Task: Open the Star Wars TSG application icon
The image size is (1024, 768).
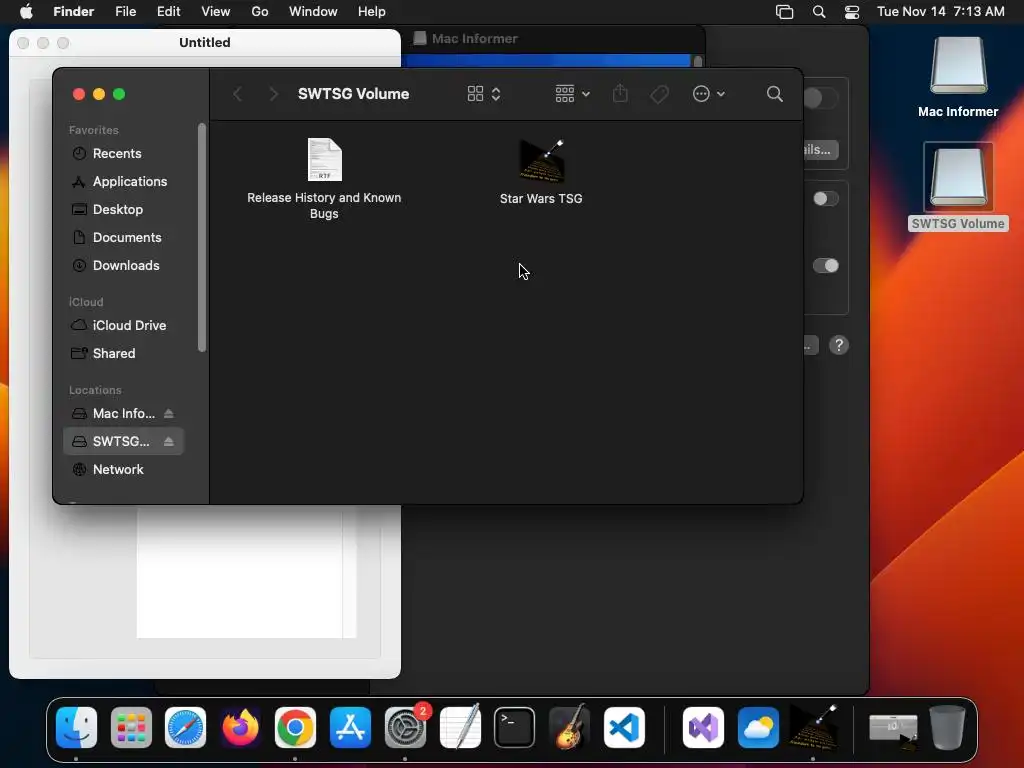Action: (541, 161)
